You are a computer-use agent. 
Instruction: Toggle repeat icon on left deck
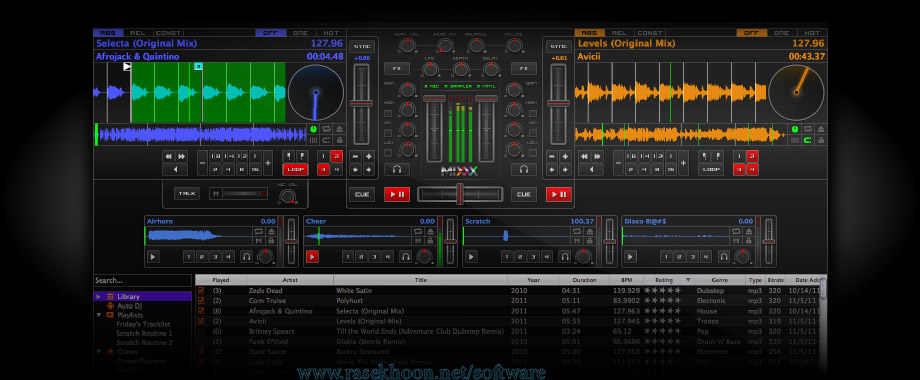(327, 129)
